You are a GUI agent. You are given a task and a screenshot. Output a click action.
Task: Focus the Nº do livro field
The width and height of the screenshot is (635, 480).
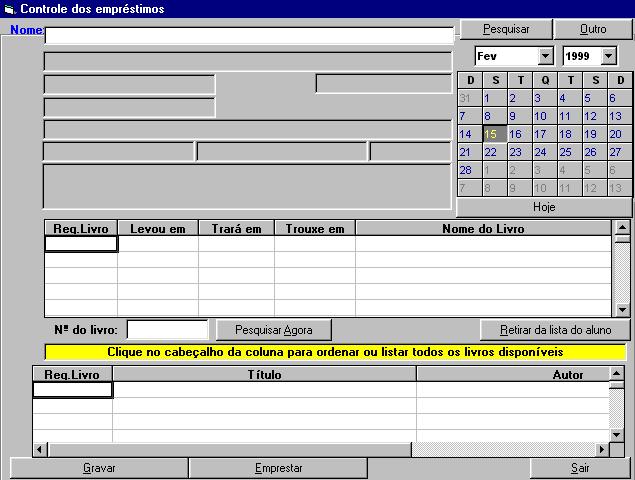click(167, 329)
